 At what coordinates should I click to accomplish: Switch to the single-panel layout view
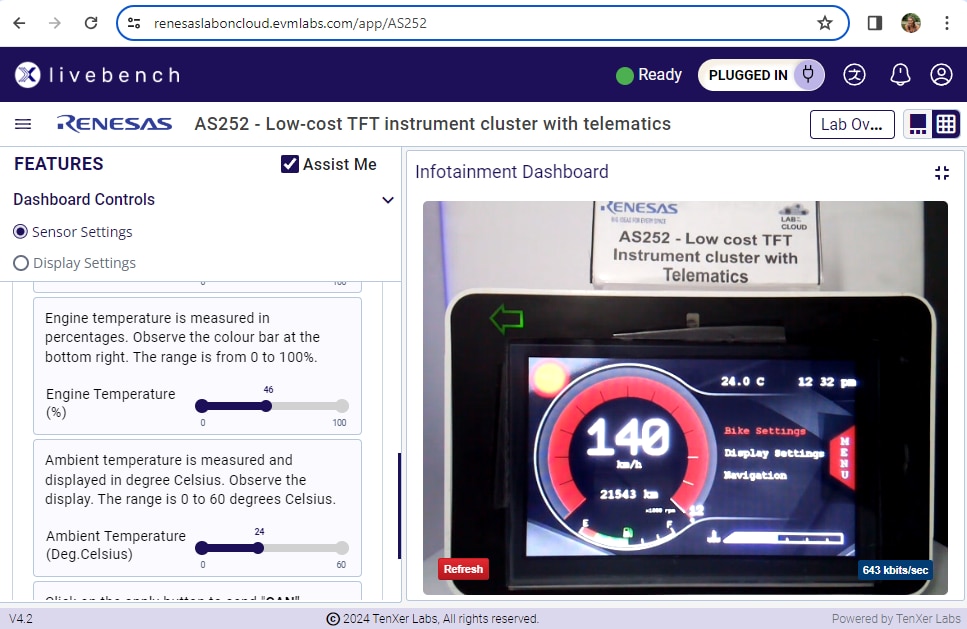click(918, 124)
